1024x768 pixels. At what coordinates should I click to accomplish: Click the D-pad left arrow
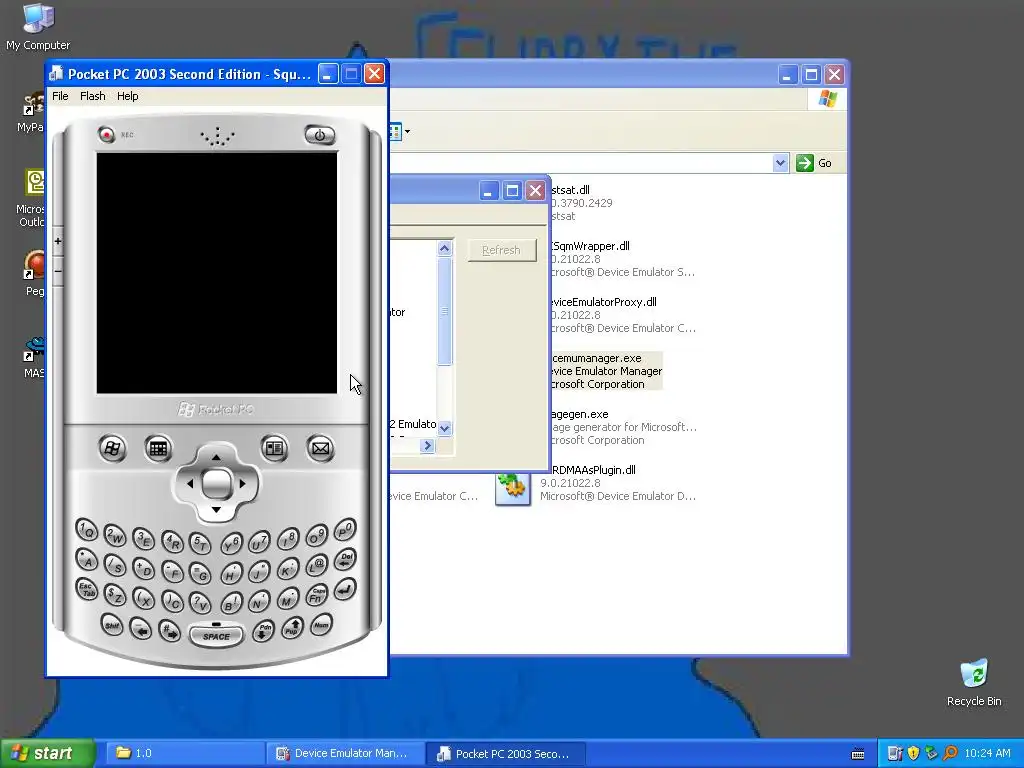pos(189,484)
